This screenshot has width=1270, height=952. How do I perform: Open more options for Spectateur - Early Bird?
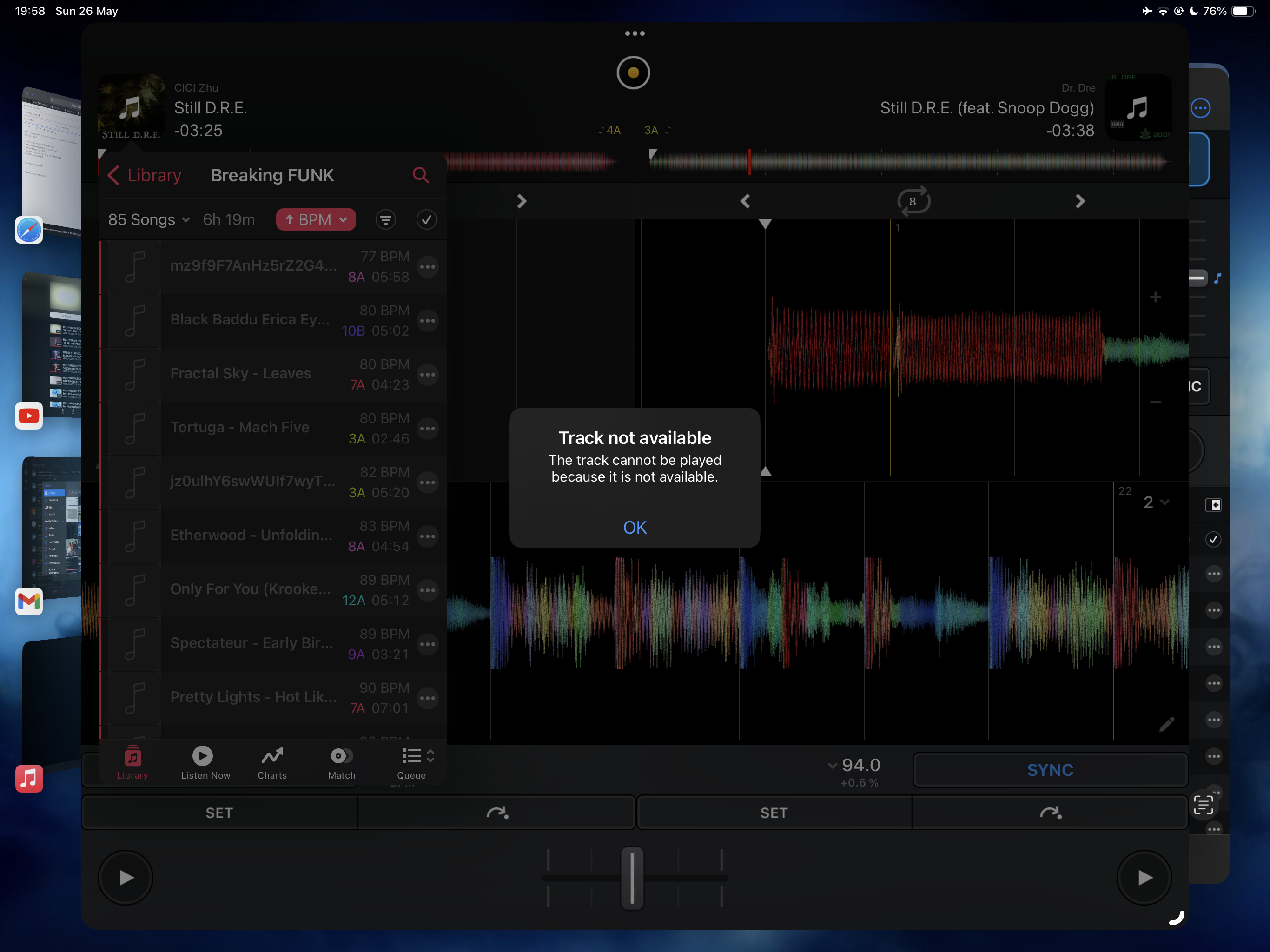point(427,644)
